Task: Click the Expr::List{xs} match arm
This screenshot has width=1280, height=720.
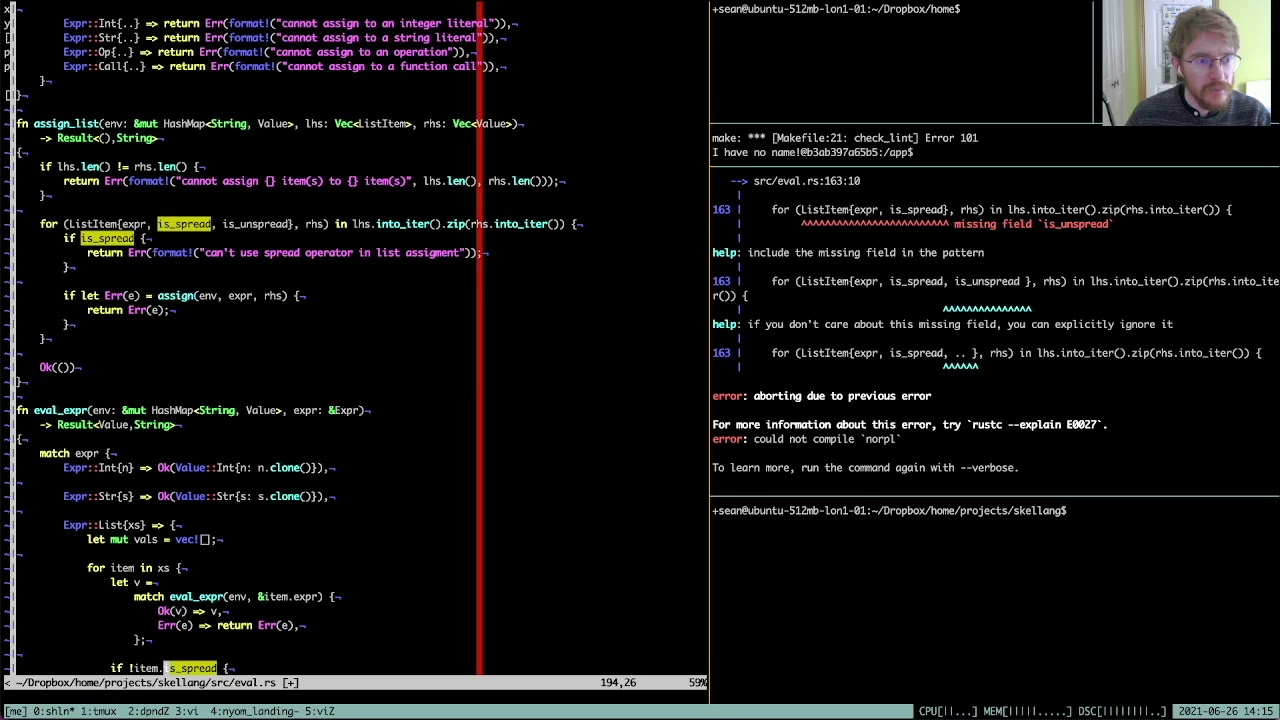Action: (122, 525)
